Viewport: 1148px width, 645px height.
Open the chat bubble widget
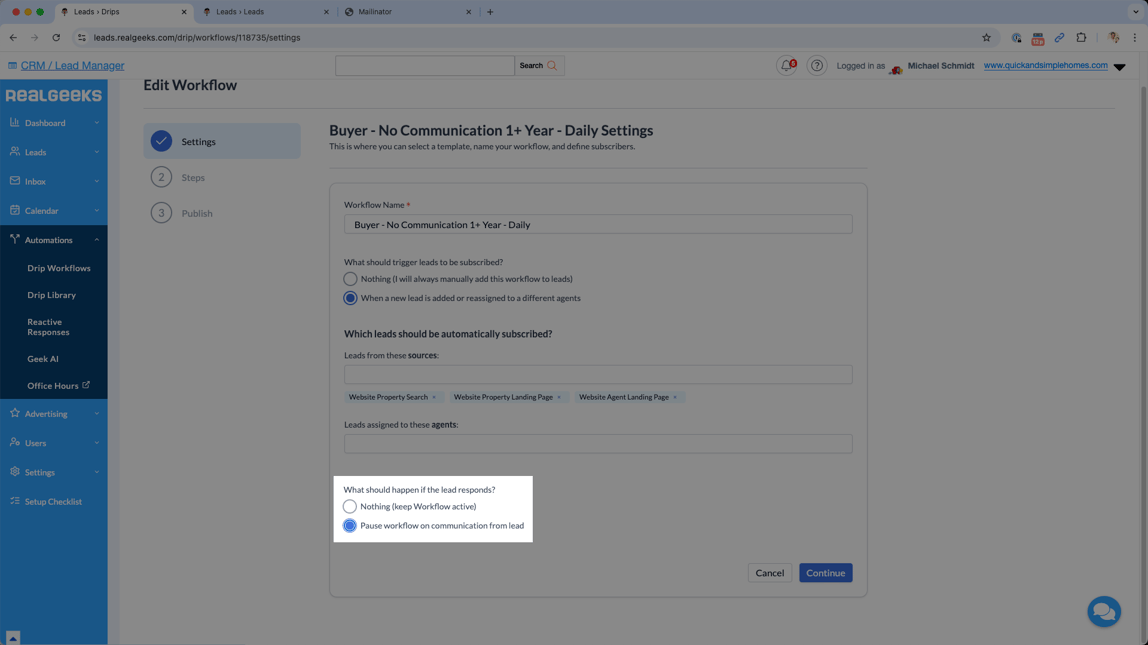tap(1104, 611)
